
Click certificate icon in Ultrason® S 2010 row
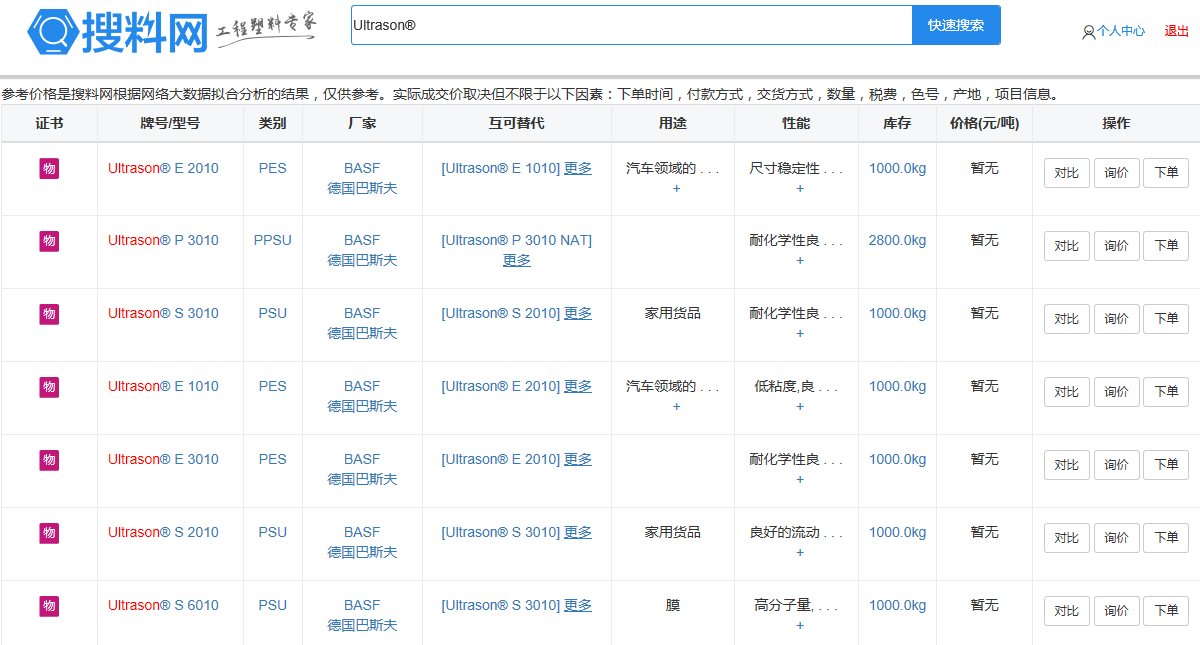coord(49,533)
